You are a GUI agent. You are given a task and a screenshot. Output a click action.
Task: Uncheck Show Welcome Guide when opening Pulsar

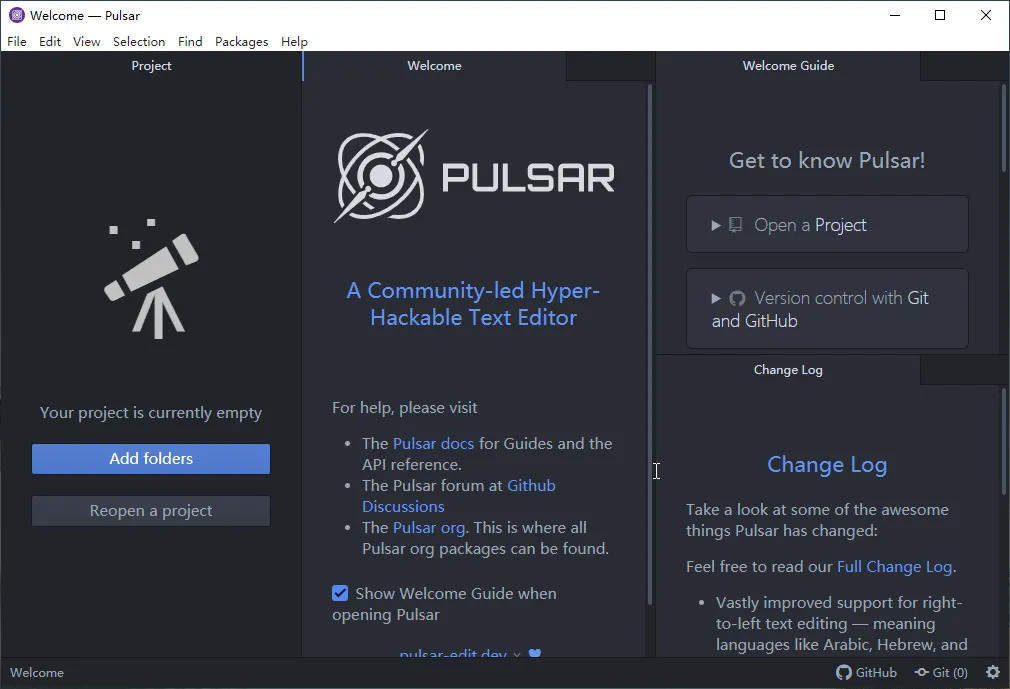(340, 593)
